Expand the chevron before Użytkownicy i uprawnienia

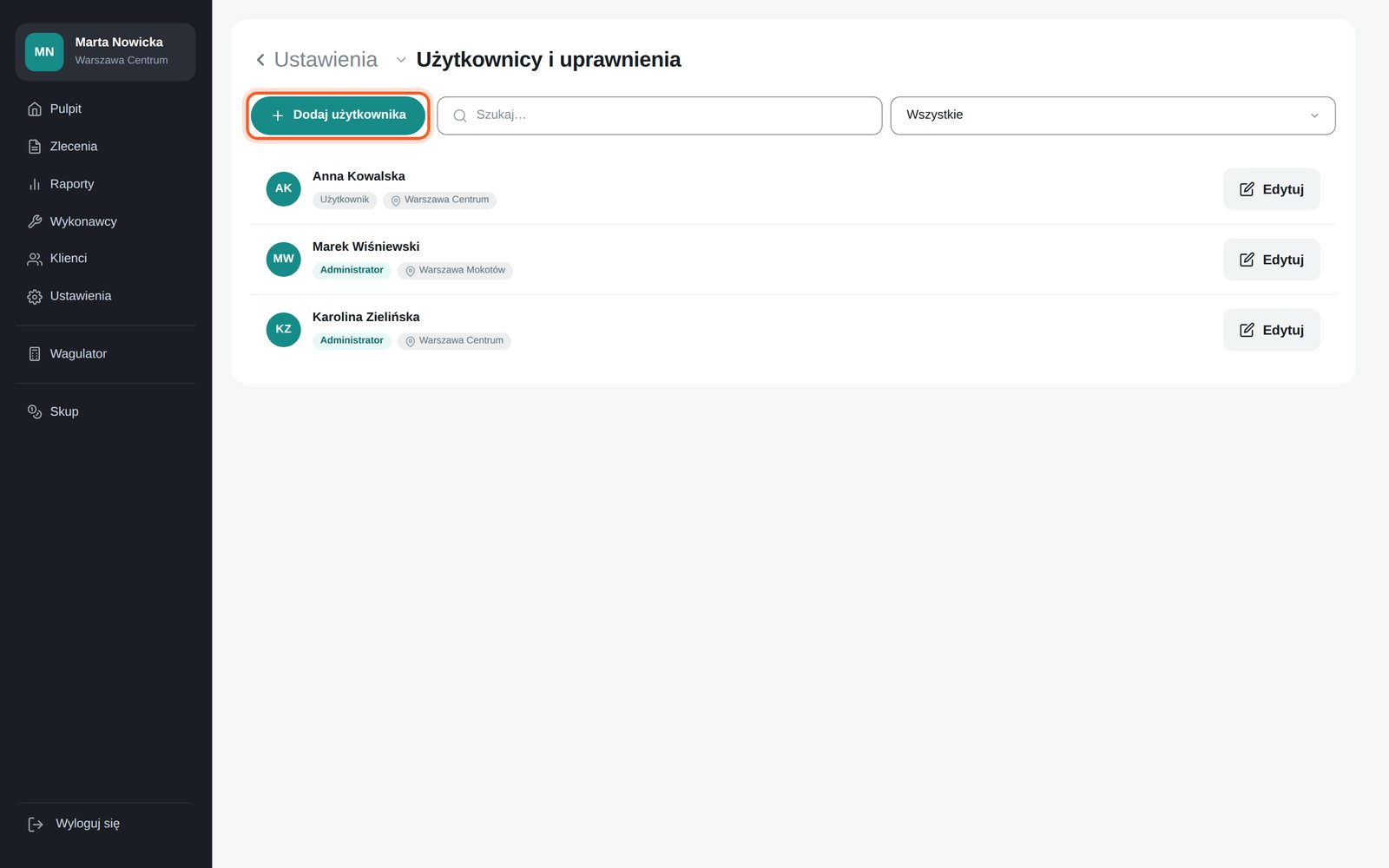tap(401, 60)
